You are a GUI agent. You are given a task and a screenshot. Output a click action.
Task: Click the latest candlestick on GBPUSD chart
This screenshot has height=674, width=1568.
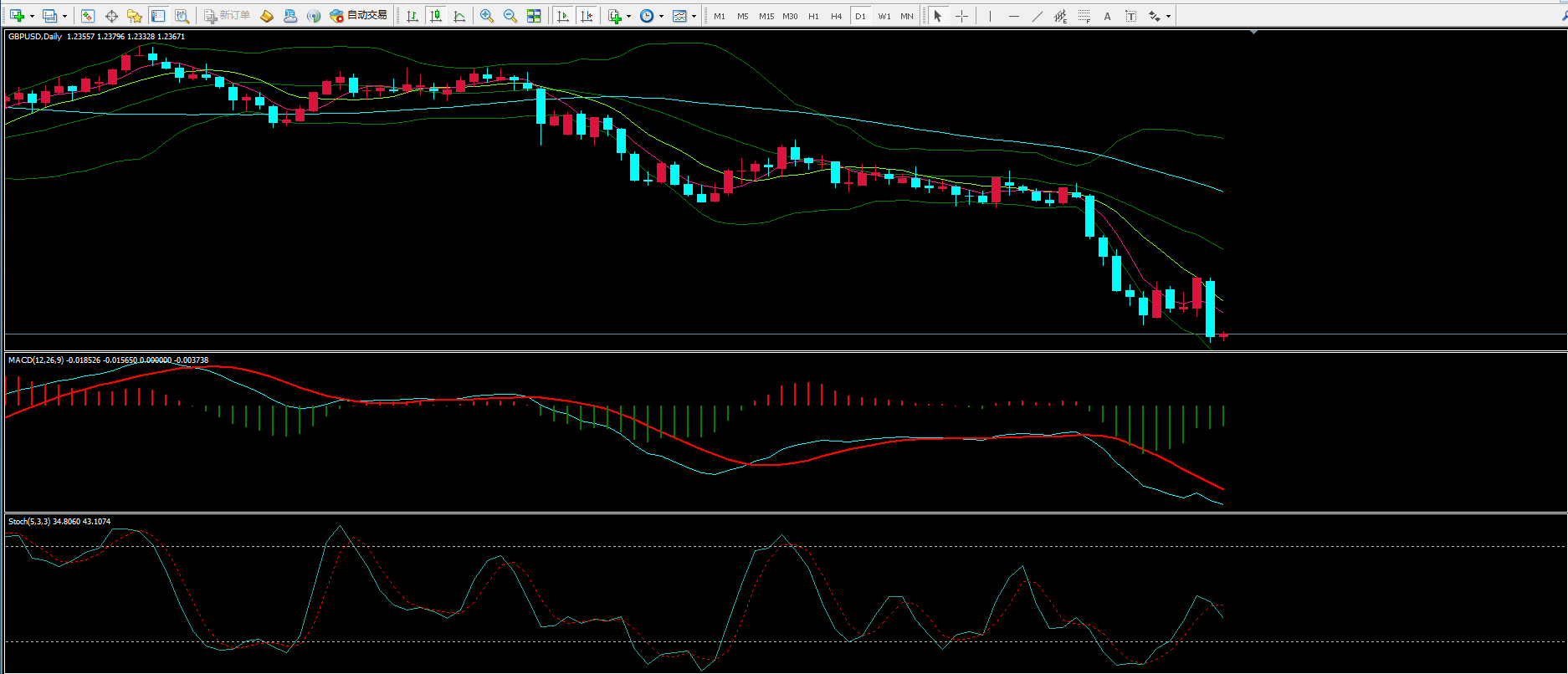pyautogui.click(x=1223, y=335)
